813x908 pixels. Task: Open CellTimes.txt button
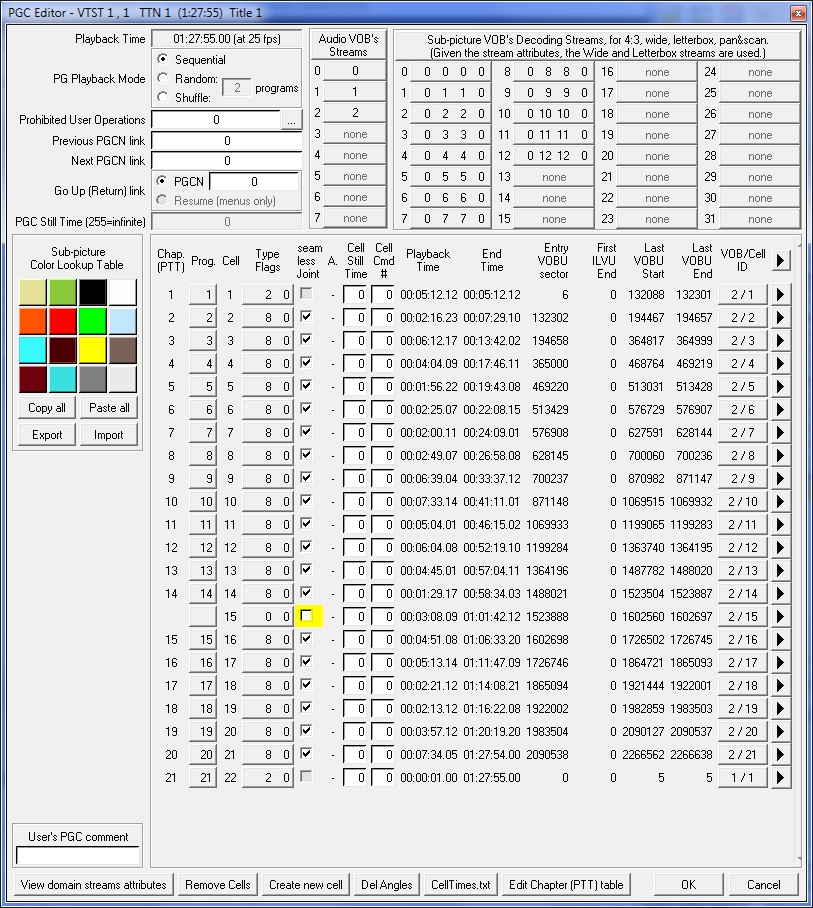[x=461, y=885]
